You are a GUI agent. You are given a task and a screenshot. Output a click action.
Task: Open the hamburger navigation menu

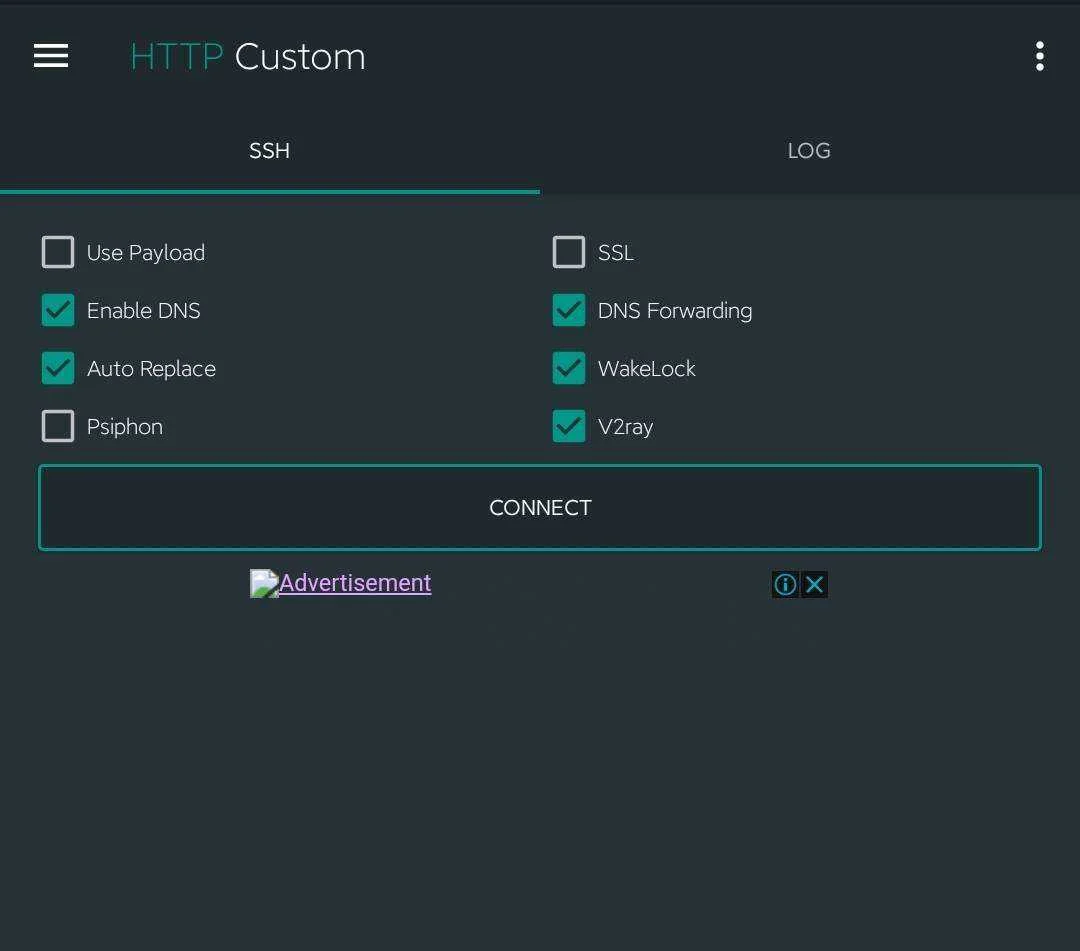pos(51,56)
